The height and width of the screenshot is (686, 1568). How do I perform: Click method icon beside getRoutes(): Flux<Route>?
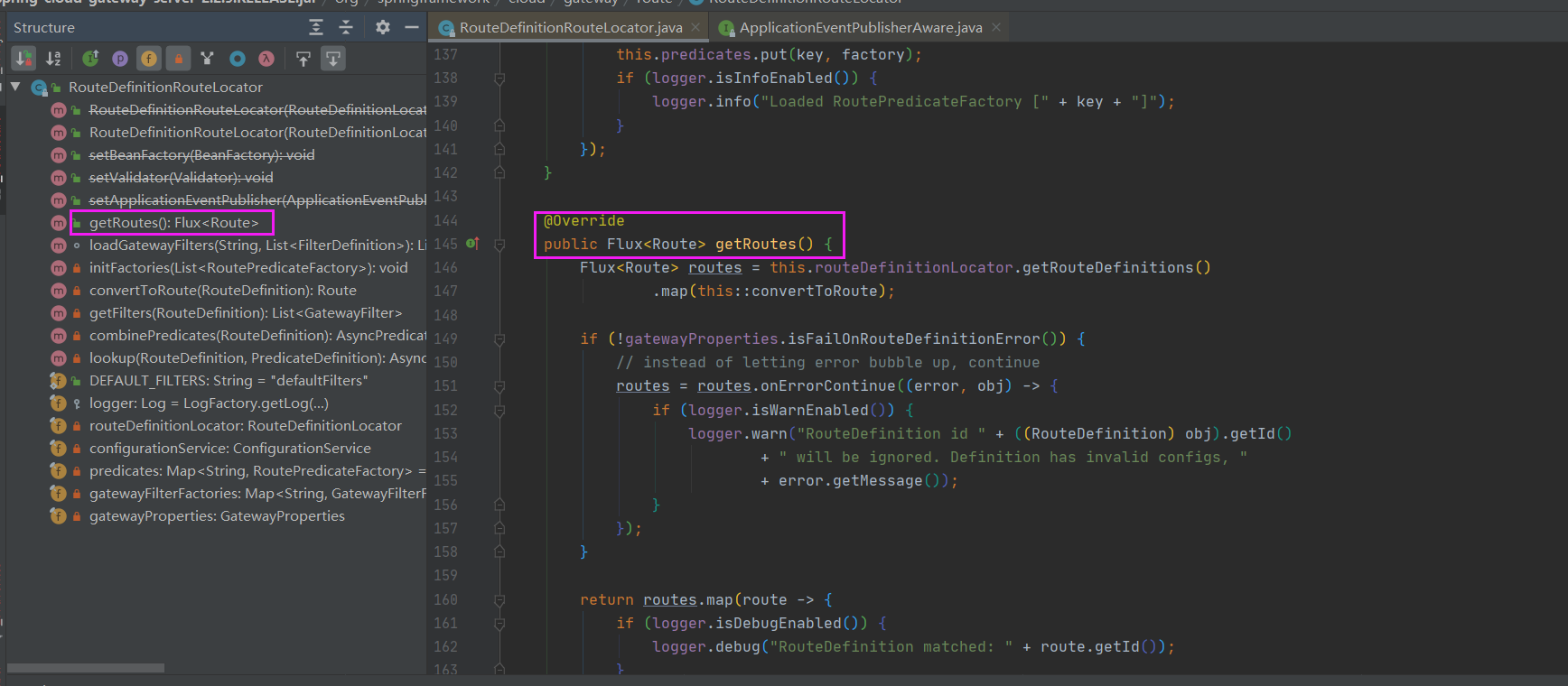coord(59,223)
